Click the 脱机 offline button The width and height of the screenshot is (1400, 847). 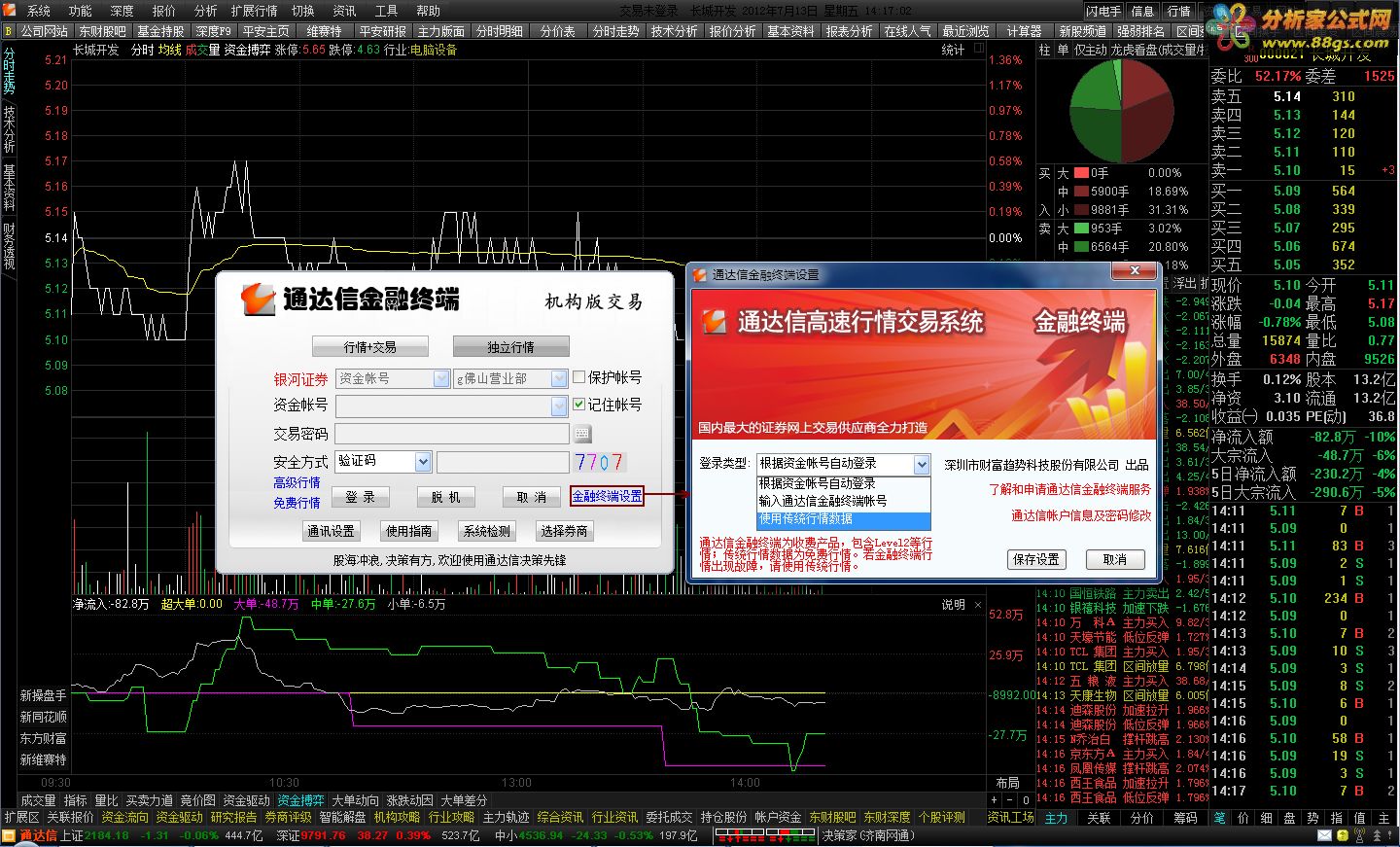click(x=445, y=497)
